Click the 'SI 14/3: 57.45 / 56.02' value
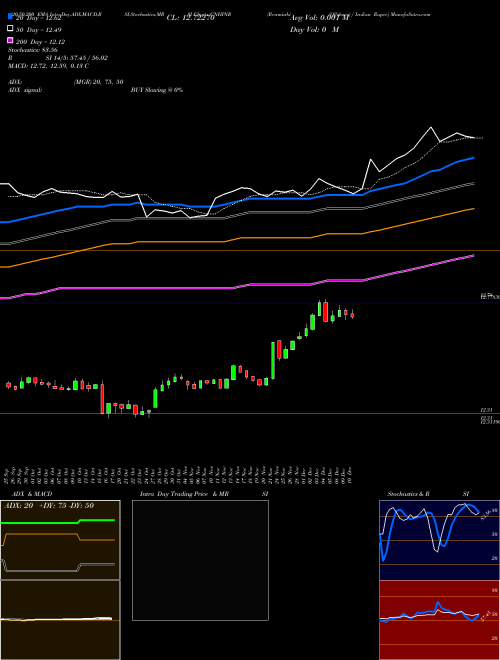Image resolution: width=500 pixels, height=660 pixels. click(x=77, y=58)
